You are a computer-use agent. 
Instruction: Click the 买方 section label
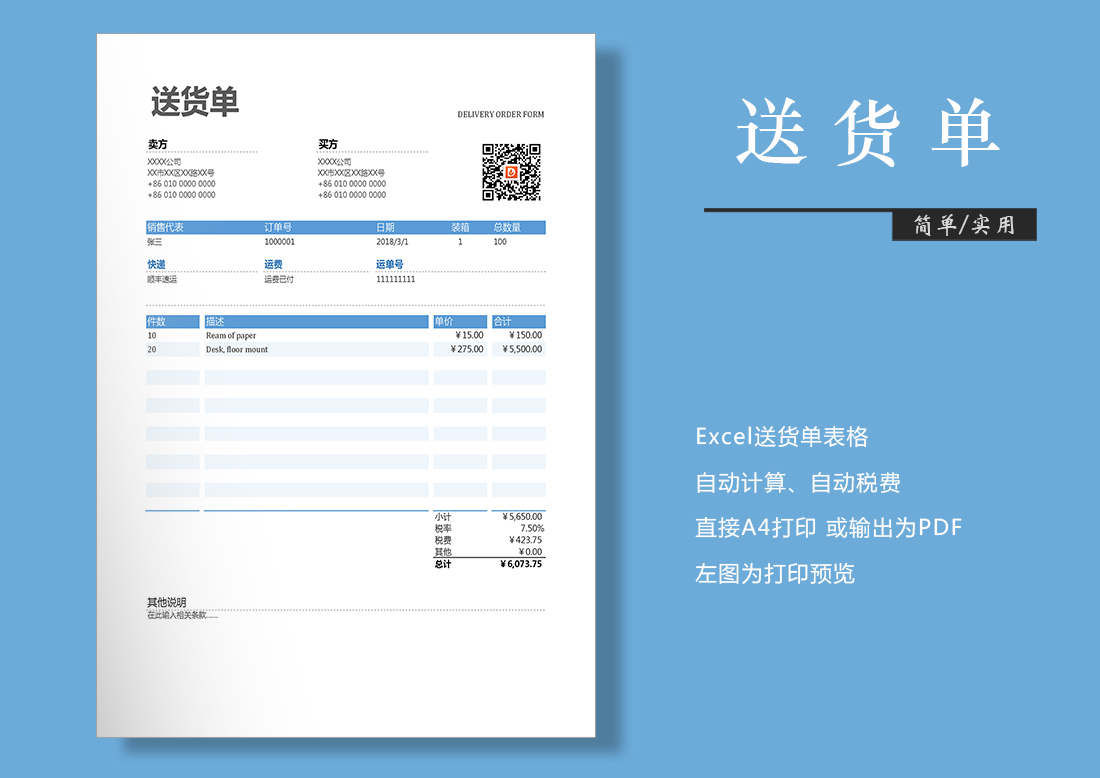click(328, 144)
